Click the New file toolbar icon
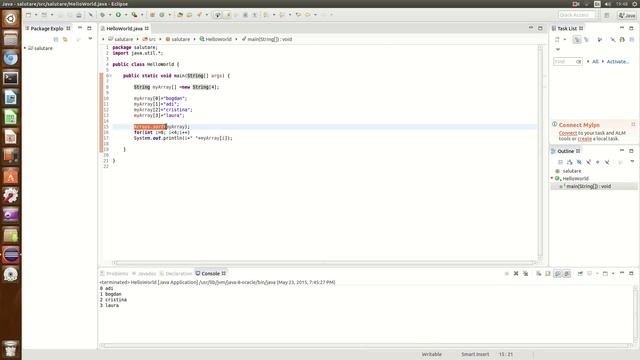 coord(28,15)
